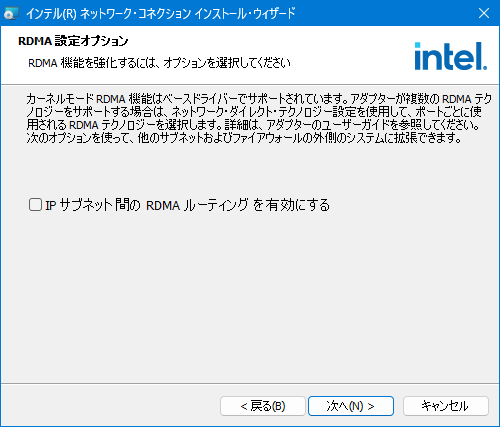The height and width of the screenshot is (427, 500).
Task: Proceed with the 次へ(N) button
Action: pos(351,406)
